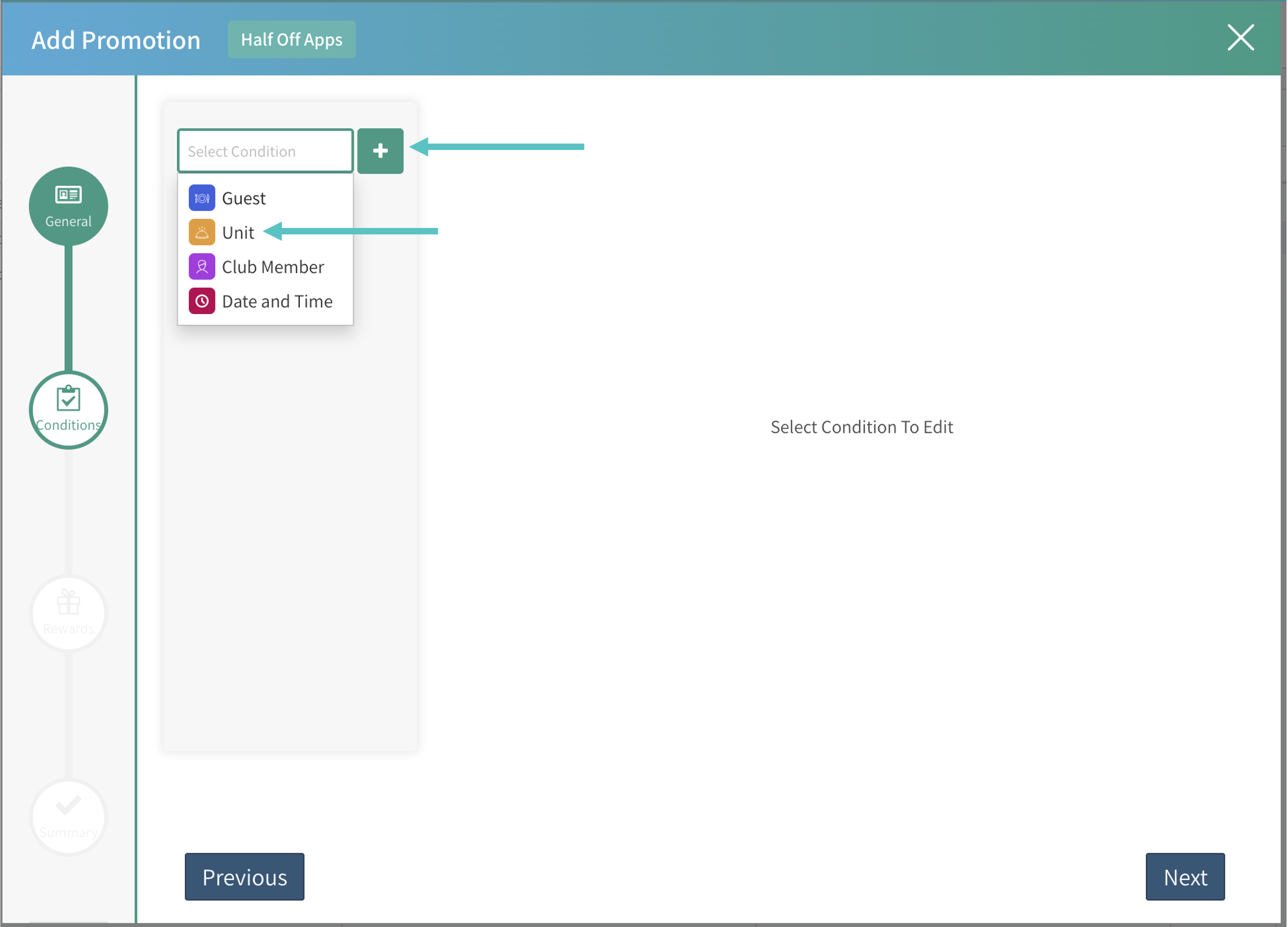
Task: Click the Select Condition To Edit placeholder text
Action: (x=861, y=427)
